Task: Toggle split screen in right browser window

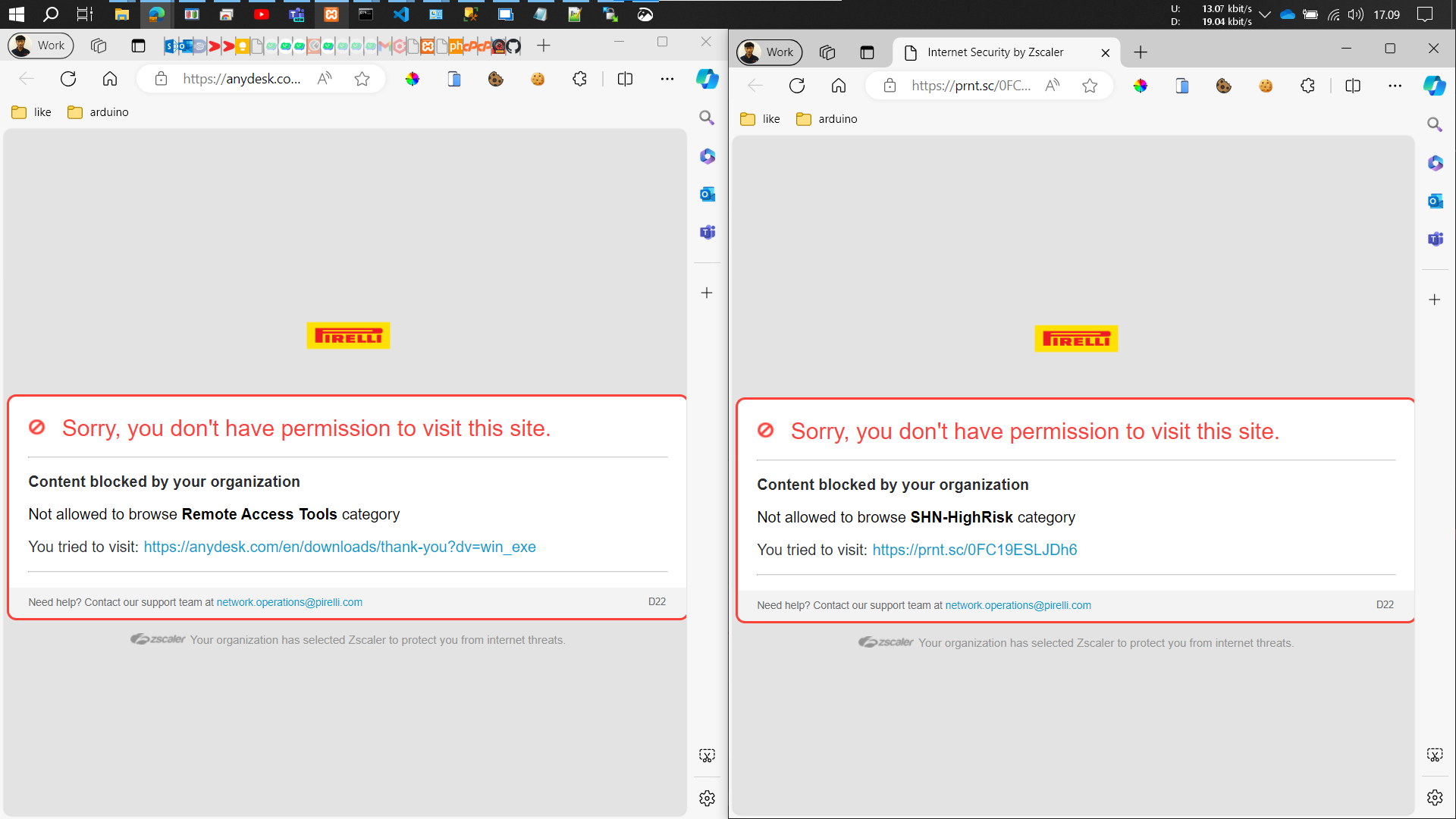Action: (x=1353, y=86)
